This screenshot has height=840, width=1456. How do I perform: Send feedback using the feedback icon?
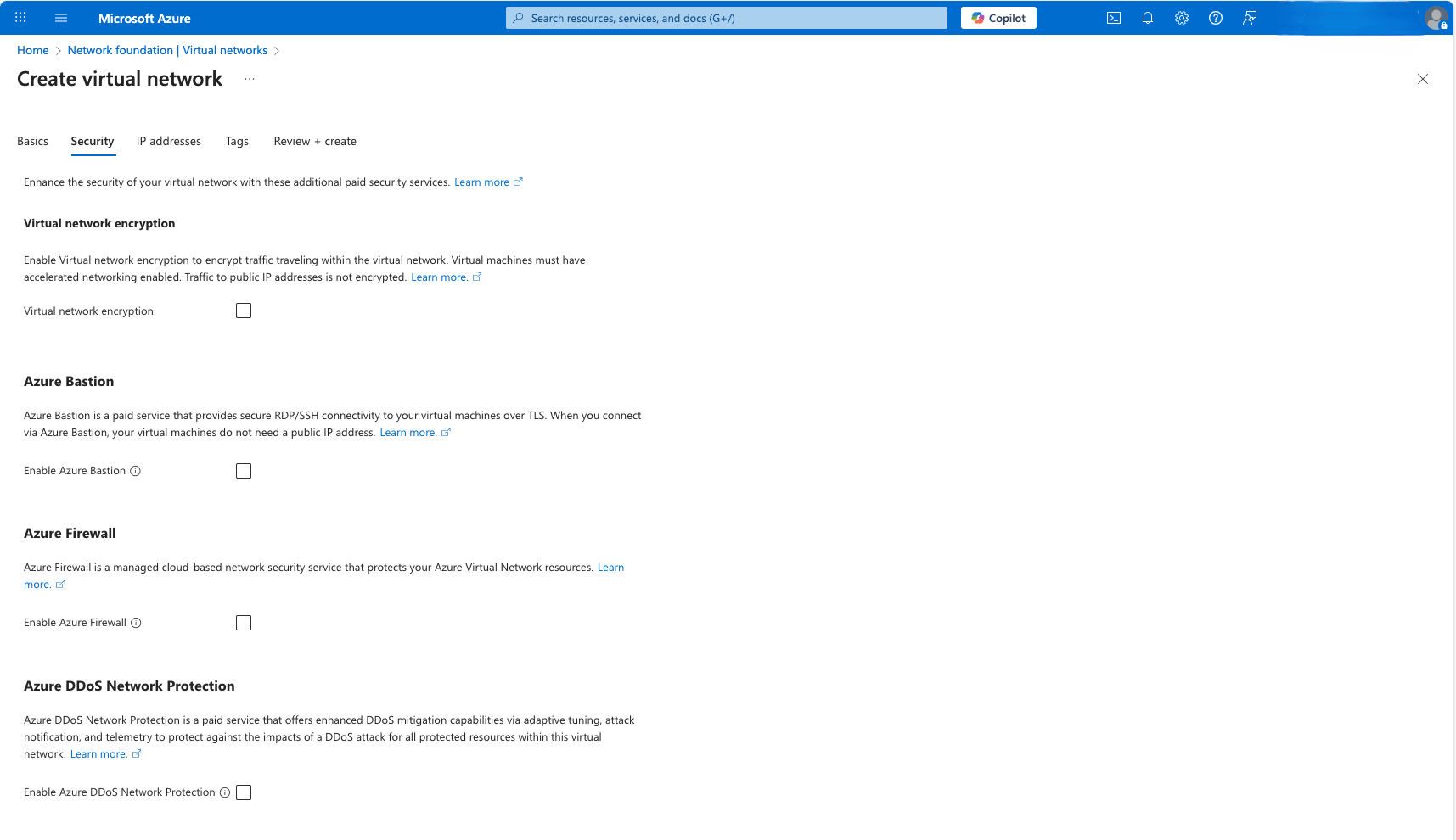[1249, 17]
